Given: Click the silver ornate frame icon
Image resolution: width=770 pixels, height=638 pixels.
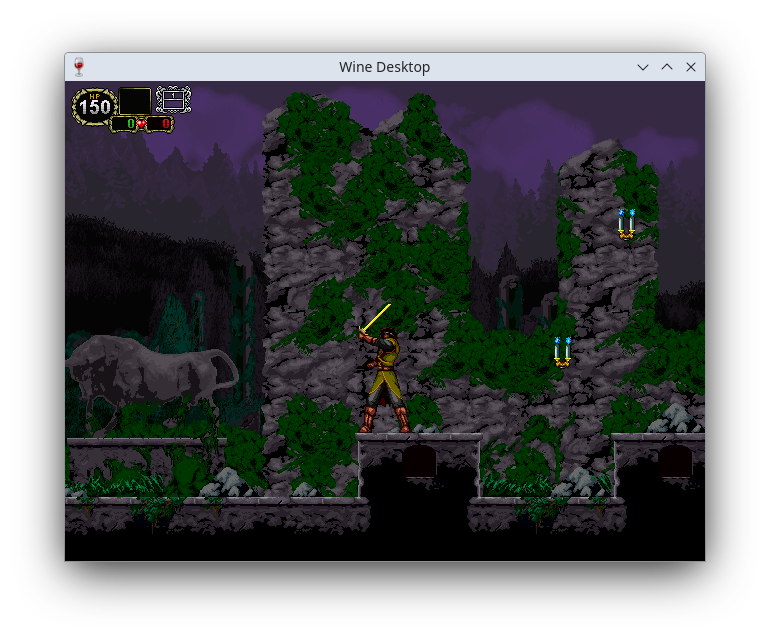Looking at the screenshot, I should pos(173,100).
